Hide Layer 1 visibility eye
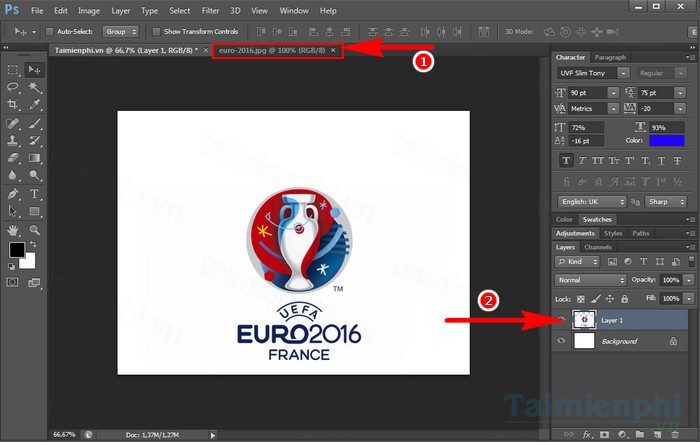700x442 pixels. [x=561, y=320]
